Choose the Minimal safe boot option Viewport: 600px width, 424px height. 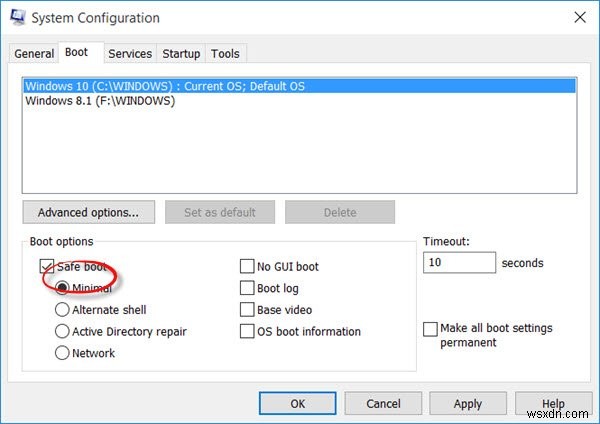click(x=63, y=288)
